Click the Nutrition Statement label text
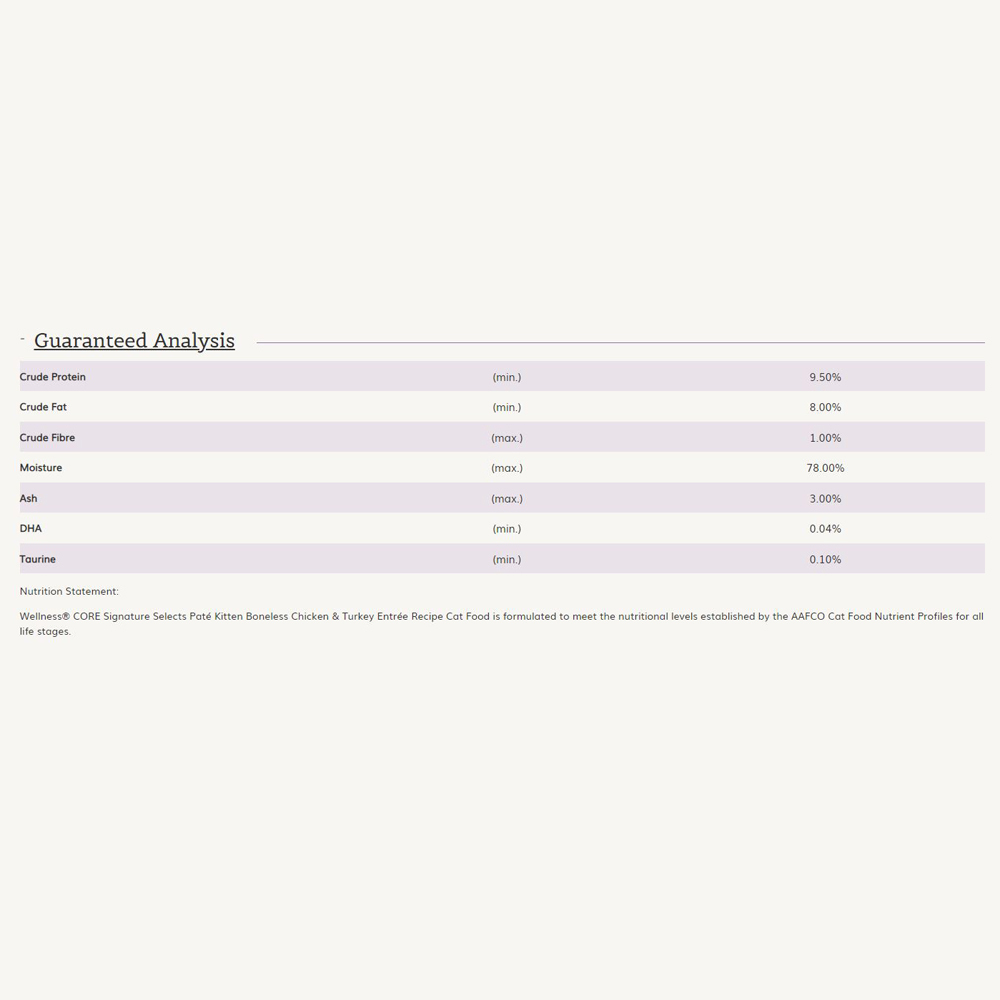1000x1000 pixels. pyautogui.click(x=69, y=591)
